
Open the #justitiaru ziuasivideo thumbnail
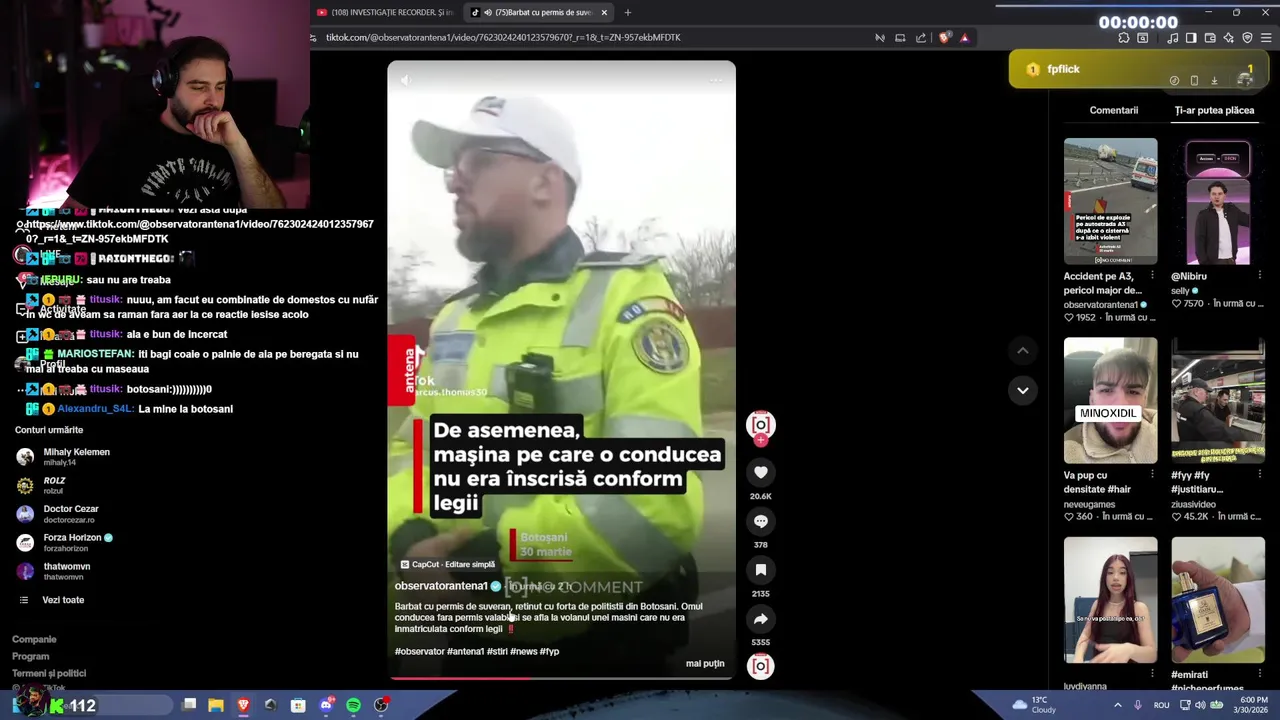point(1218,400)
